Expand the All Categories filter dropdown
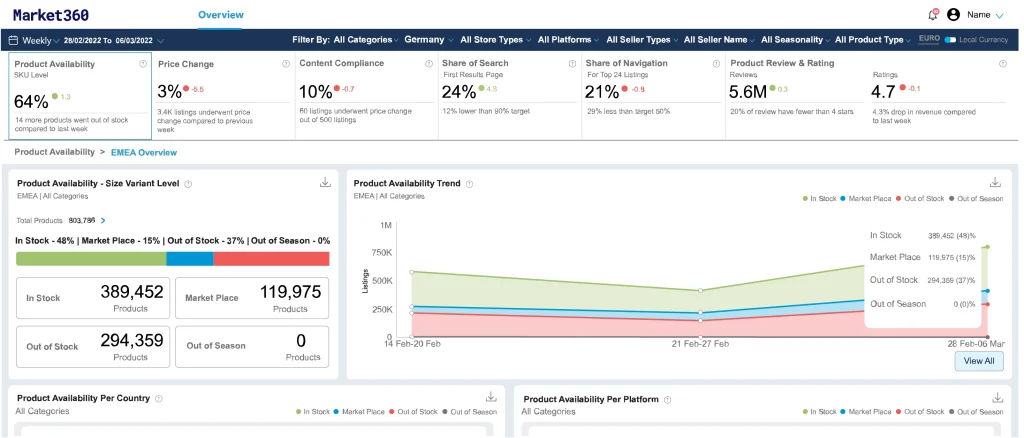Image resolution: width=1024 pixels, height=438 pixels. click(366, 40)
